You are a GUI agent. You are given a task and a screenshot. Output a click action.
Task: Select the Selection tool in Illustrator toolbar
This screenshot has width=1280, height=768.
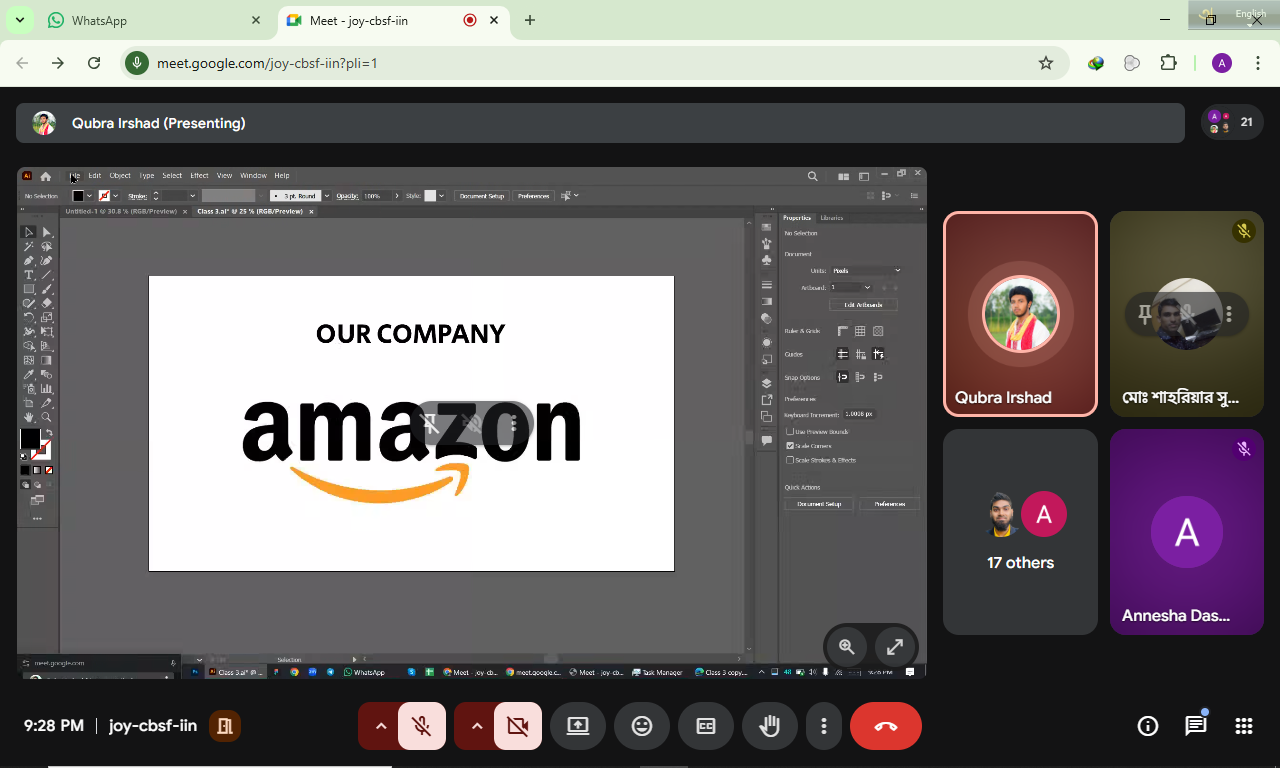coord(29,232)
